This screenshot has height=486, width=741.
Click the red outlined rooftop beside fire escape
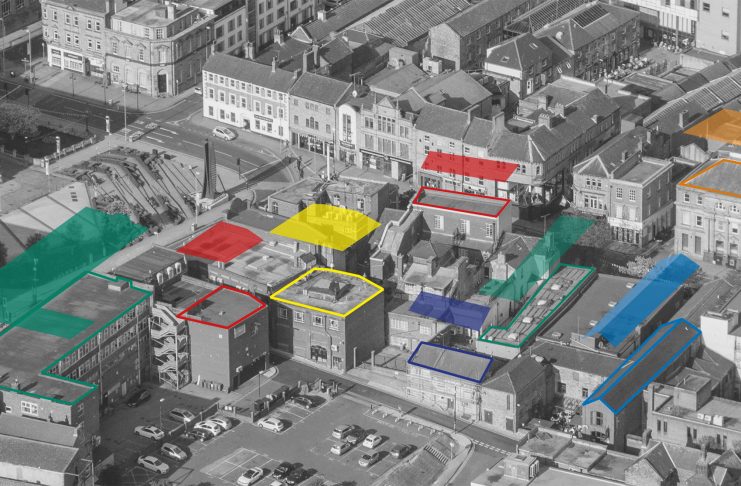coord(222,307)
